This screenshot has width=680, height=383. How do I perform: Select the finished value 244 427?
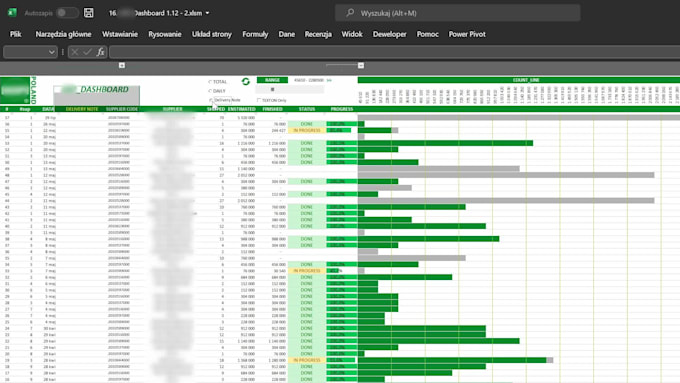278,130
